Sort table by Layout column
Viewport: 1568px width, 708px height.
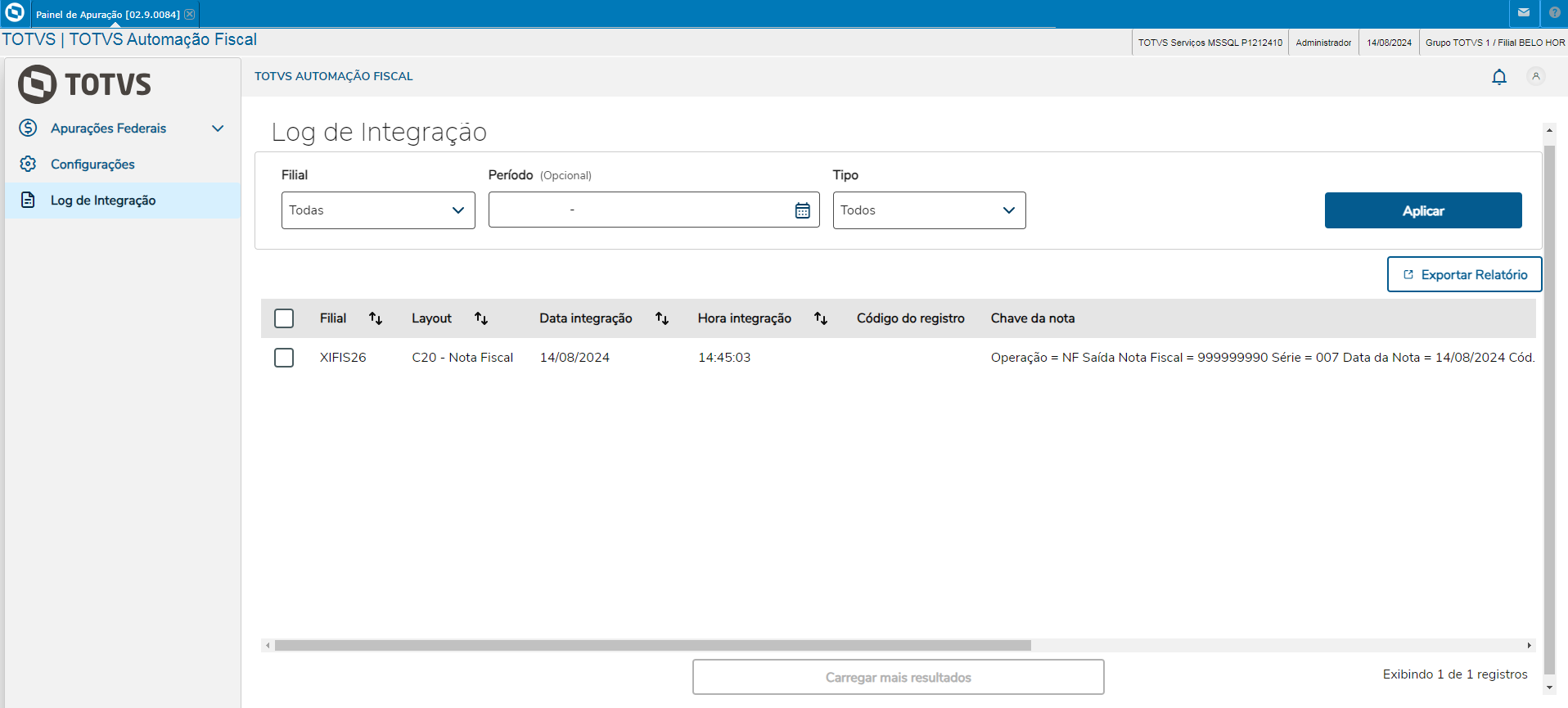tap(481, 318)
